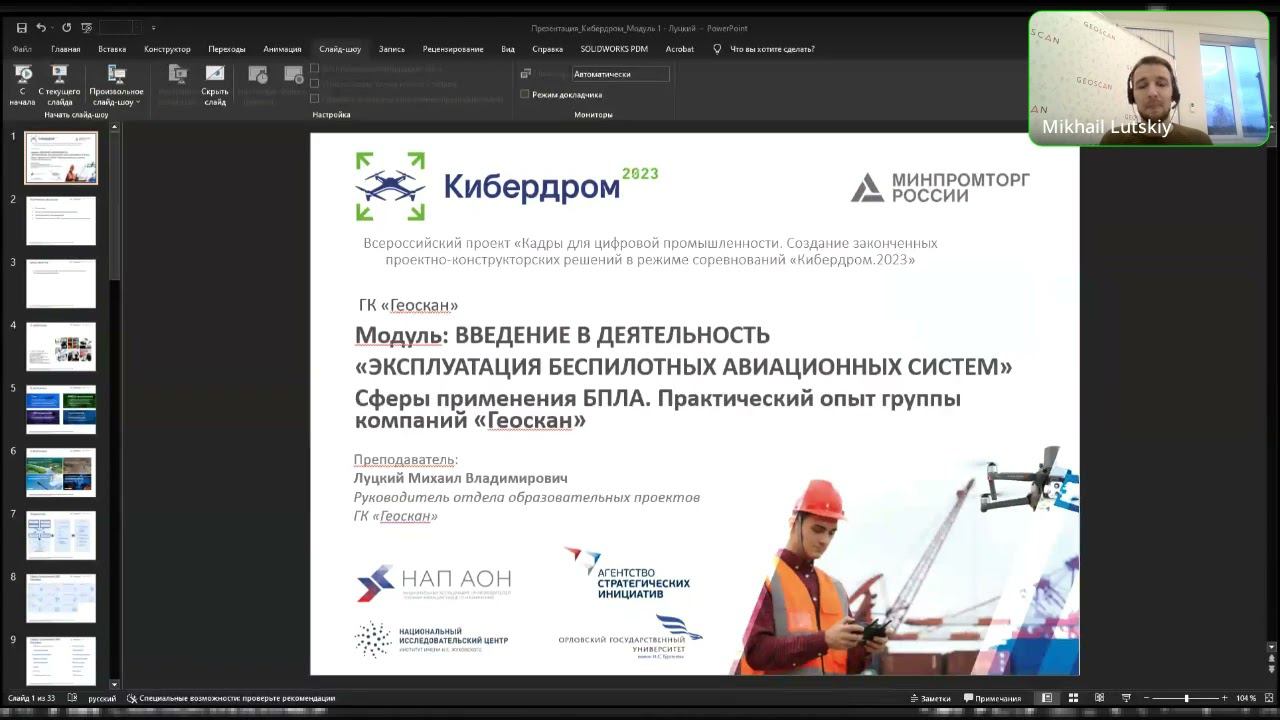The image size is (1280, 720).
Task: Switch to Normal view icon
Action: (x=1047, y=698)
